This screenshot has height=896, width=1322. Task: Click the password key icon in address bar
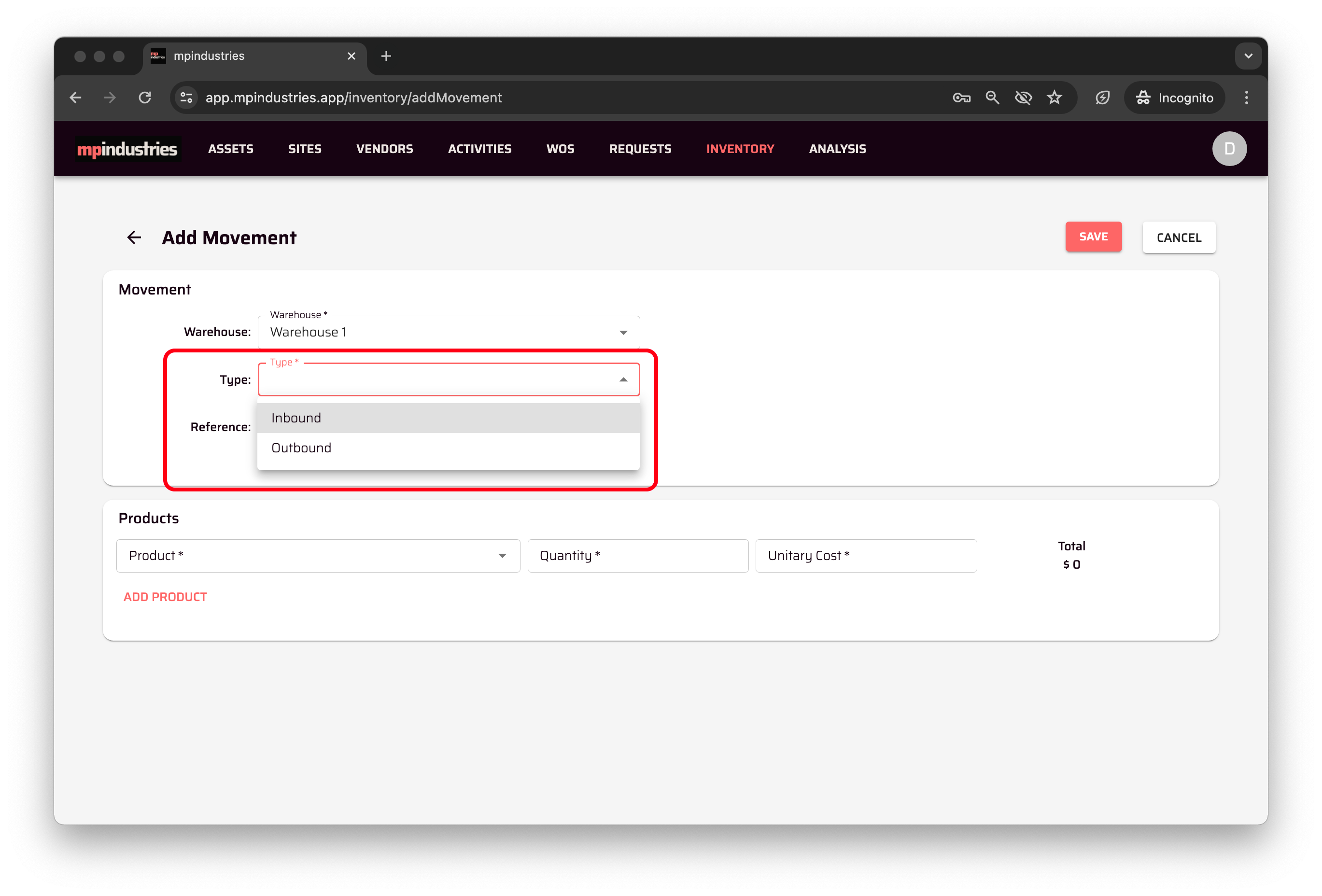click(x=961, y=98)
